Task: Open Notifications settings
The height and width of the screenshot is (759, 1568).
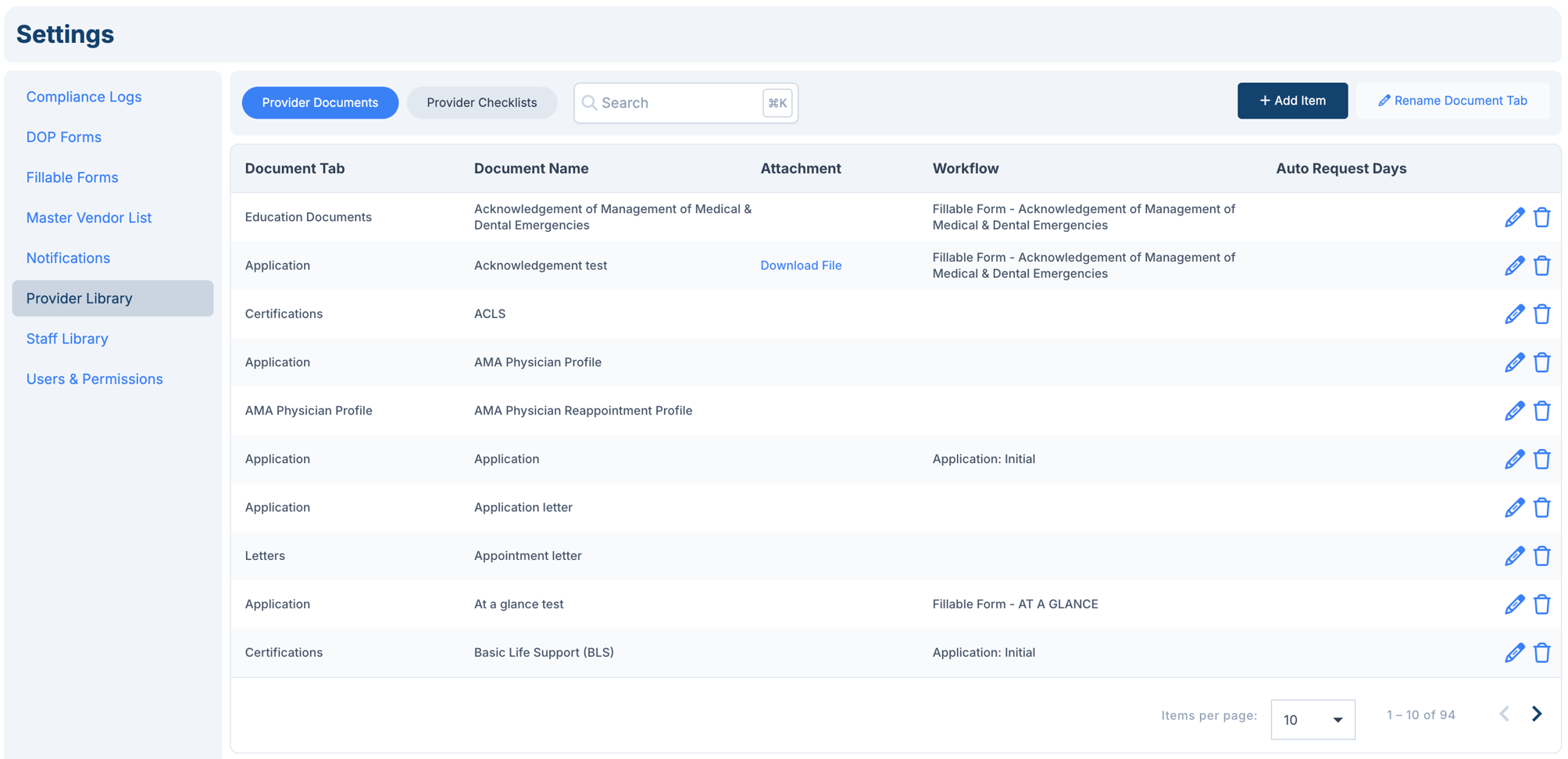Action: pyautogui.click(x=68, y=258)
